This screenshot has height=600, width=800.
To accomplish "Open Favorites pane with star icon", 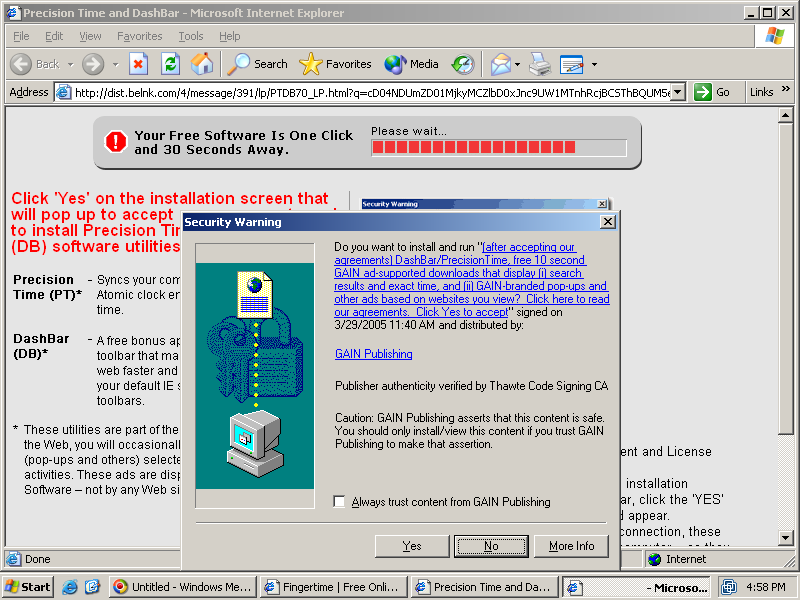I will click(x=335, y=64).
